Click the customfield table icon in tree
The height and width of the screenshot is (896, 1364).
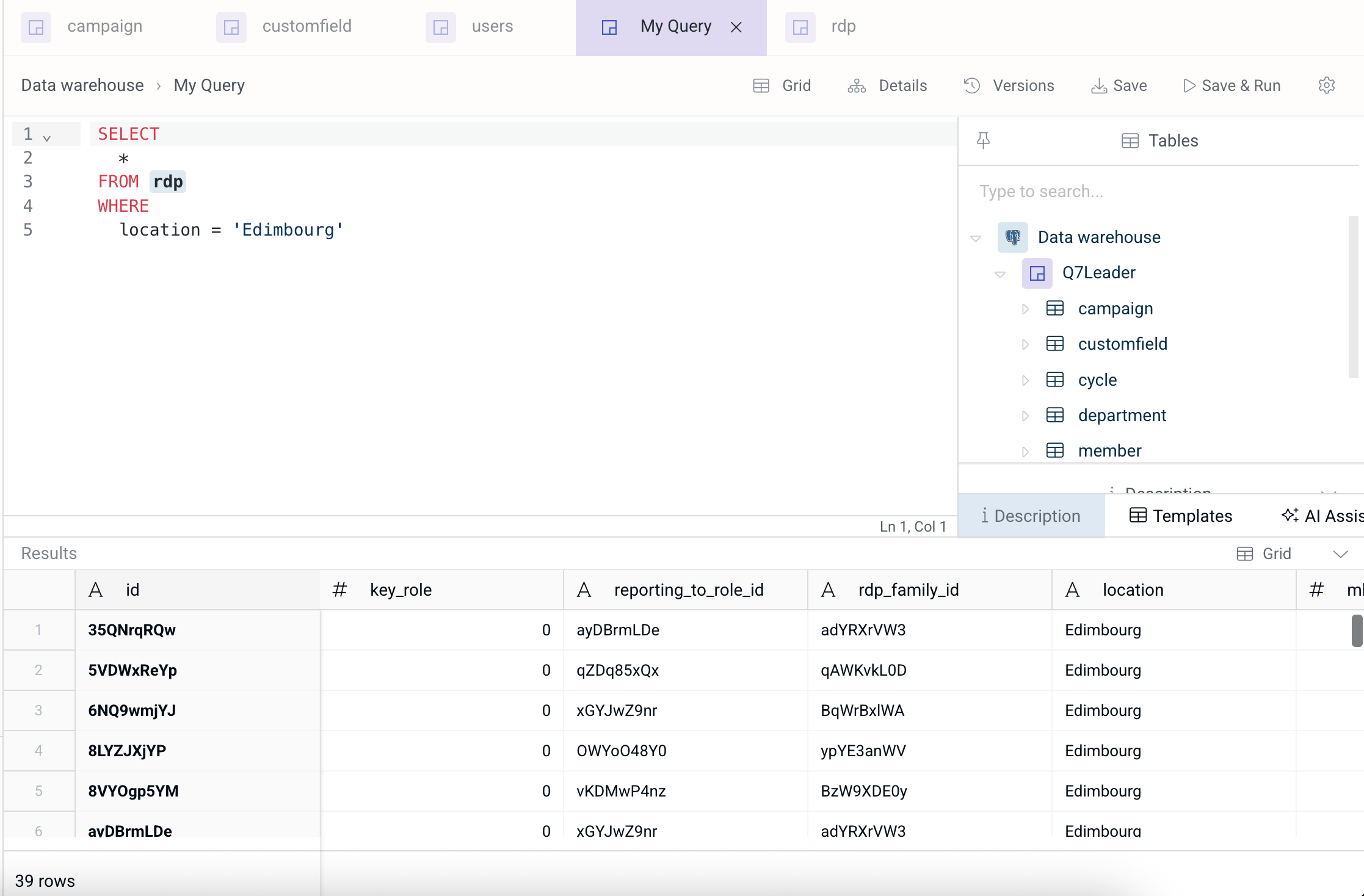1054,344
